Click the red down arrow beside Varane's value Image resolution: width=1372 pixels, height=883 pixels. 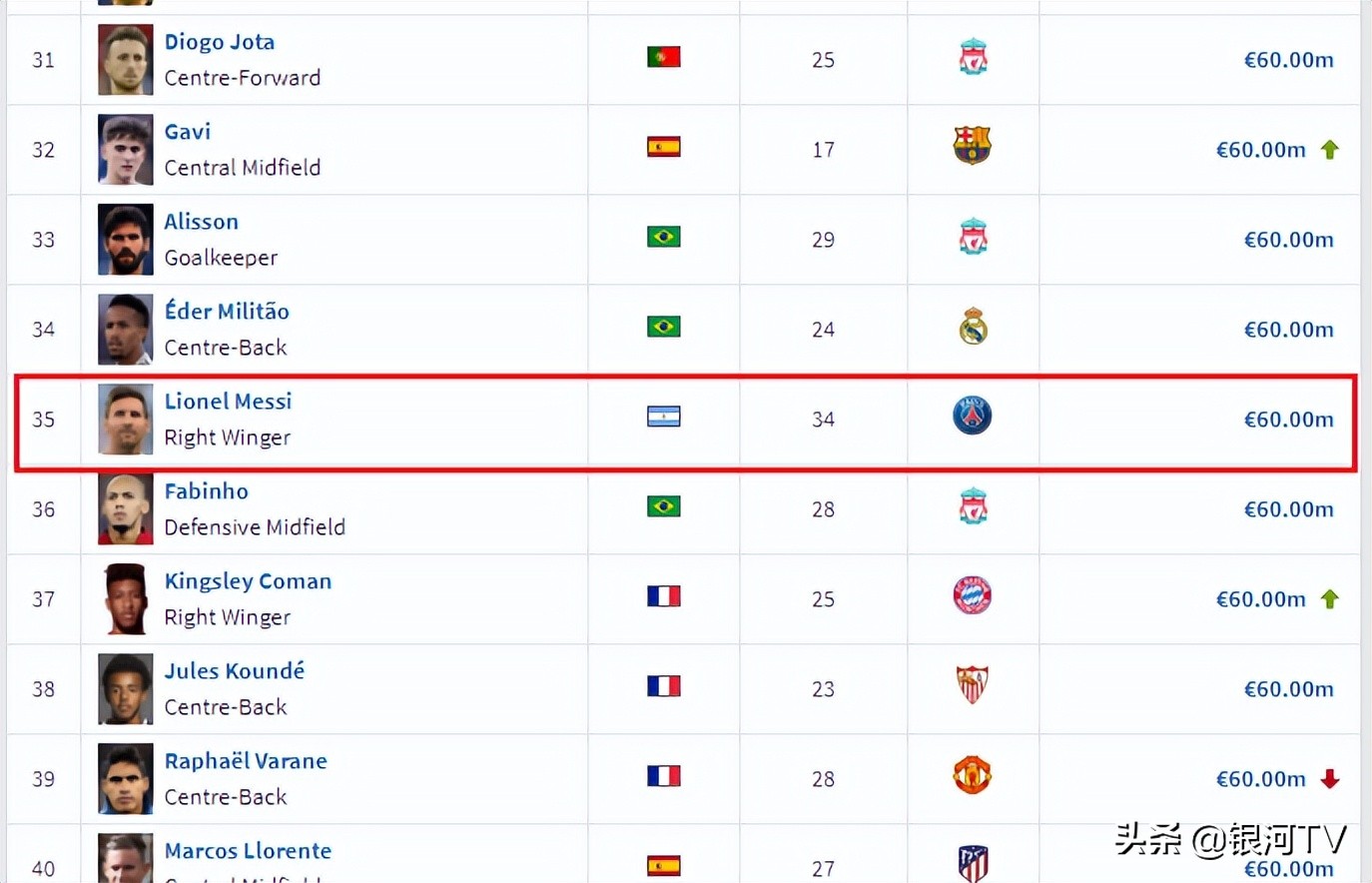pos(1329,779)
